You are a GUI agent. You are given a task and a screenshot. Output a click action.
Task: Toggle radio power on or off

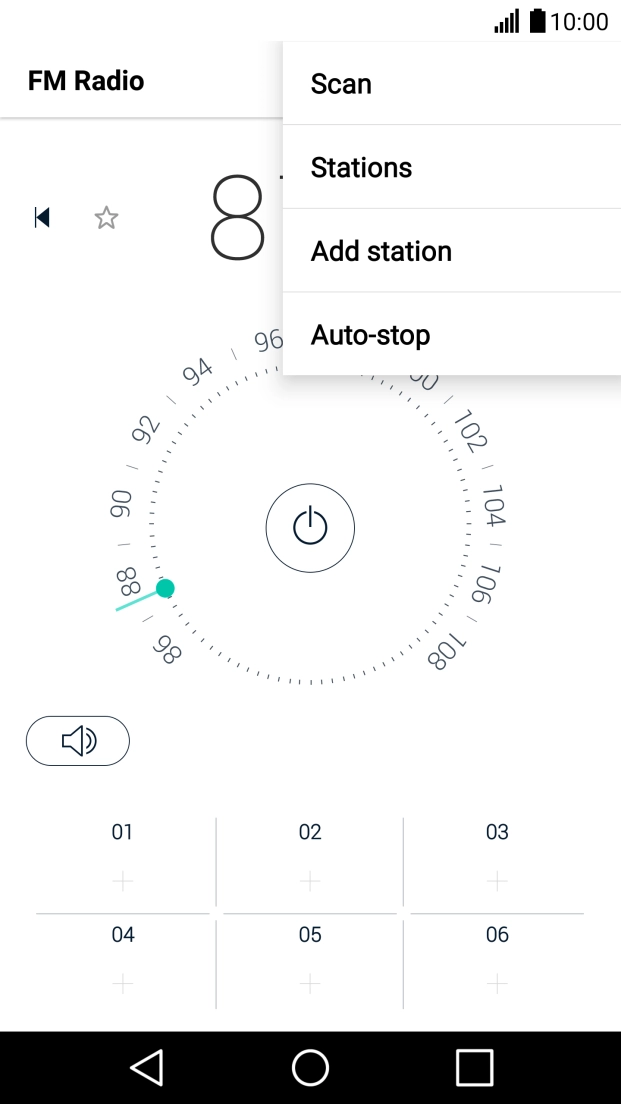pyautogui.click(x=310, y=527)
